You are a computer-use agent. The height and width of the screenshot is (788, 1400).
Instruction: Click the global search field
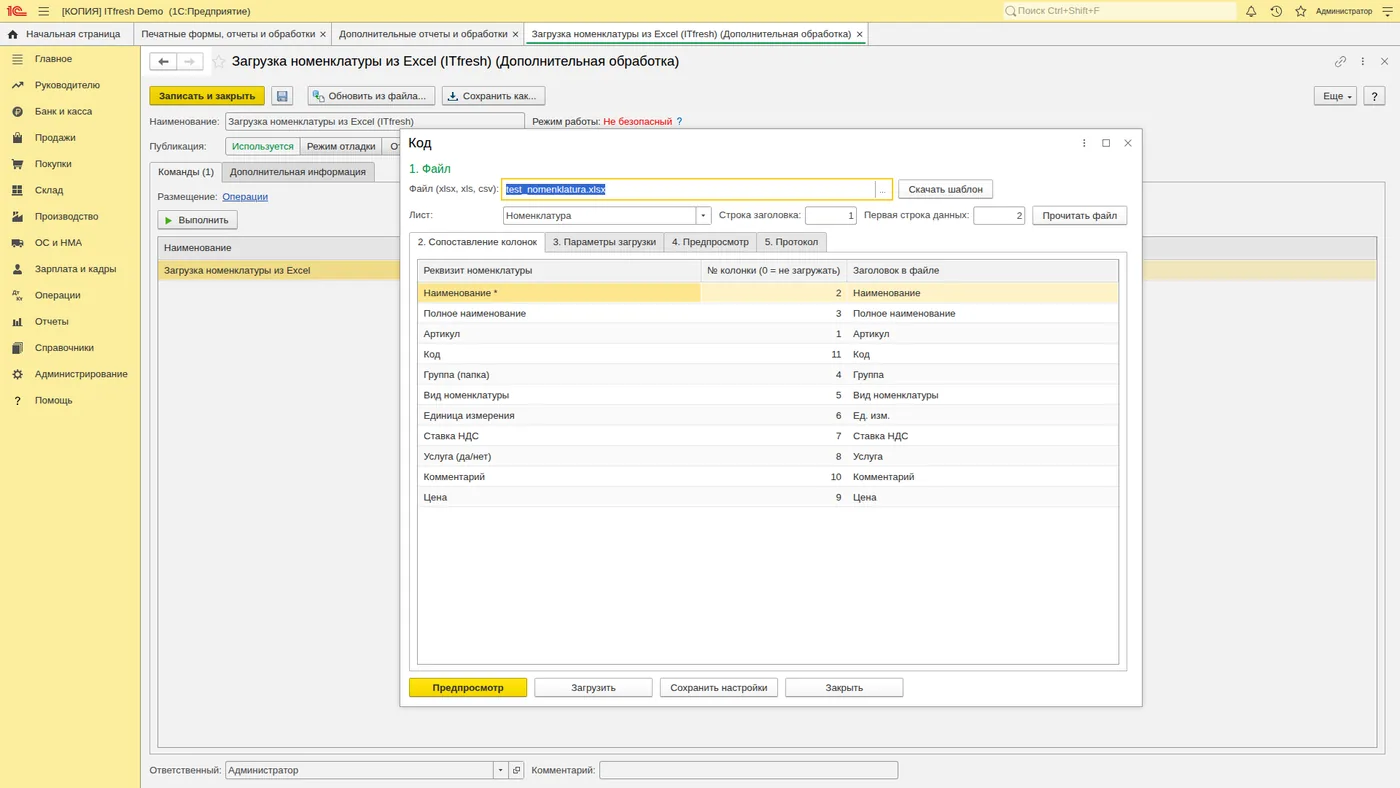point(1119,11)
